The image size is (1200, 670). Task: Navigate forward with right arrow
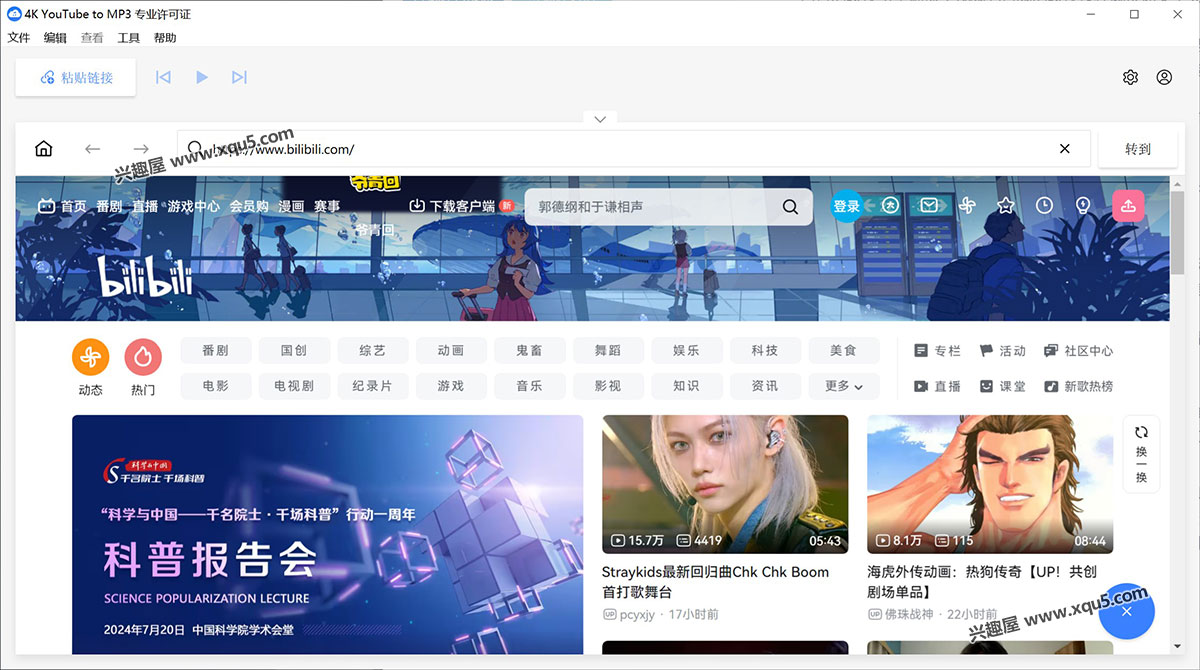(x=141, y=149)
